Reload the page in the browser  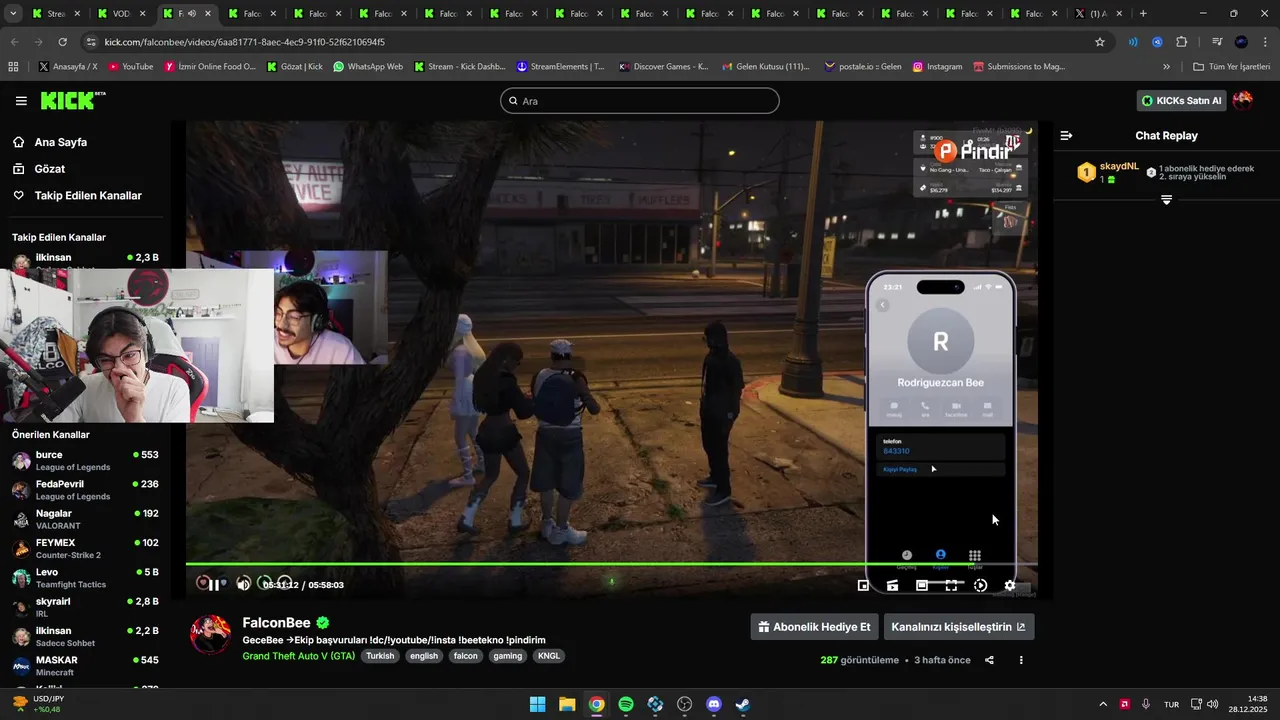62,42
